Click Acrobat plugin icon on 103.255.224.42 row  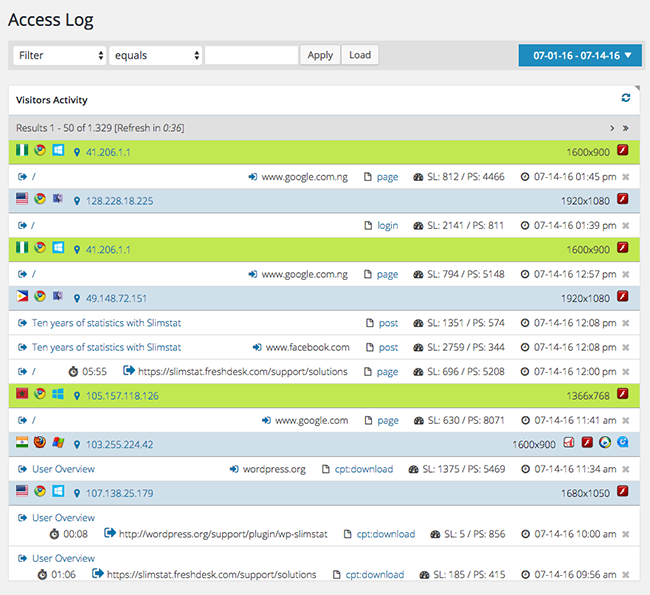tap(569, 442)
